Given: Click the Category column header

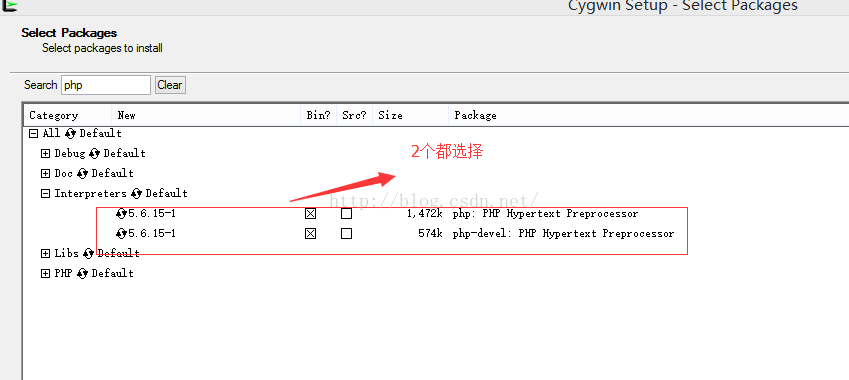Looking at the screenshot, I should tap(68, 115).
